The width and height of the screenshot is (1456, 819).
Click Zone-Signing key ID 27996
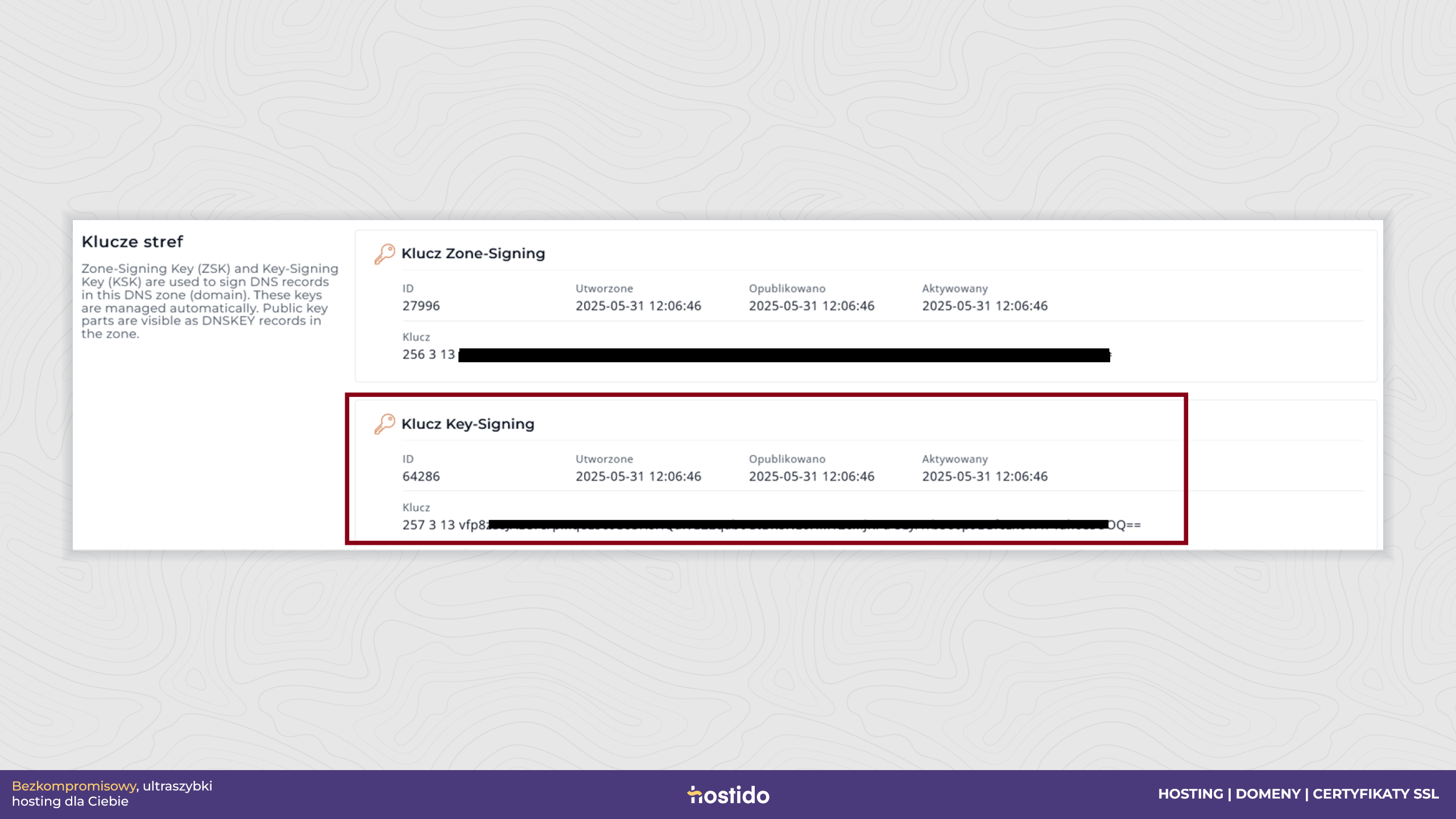pos(421,306)
